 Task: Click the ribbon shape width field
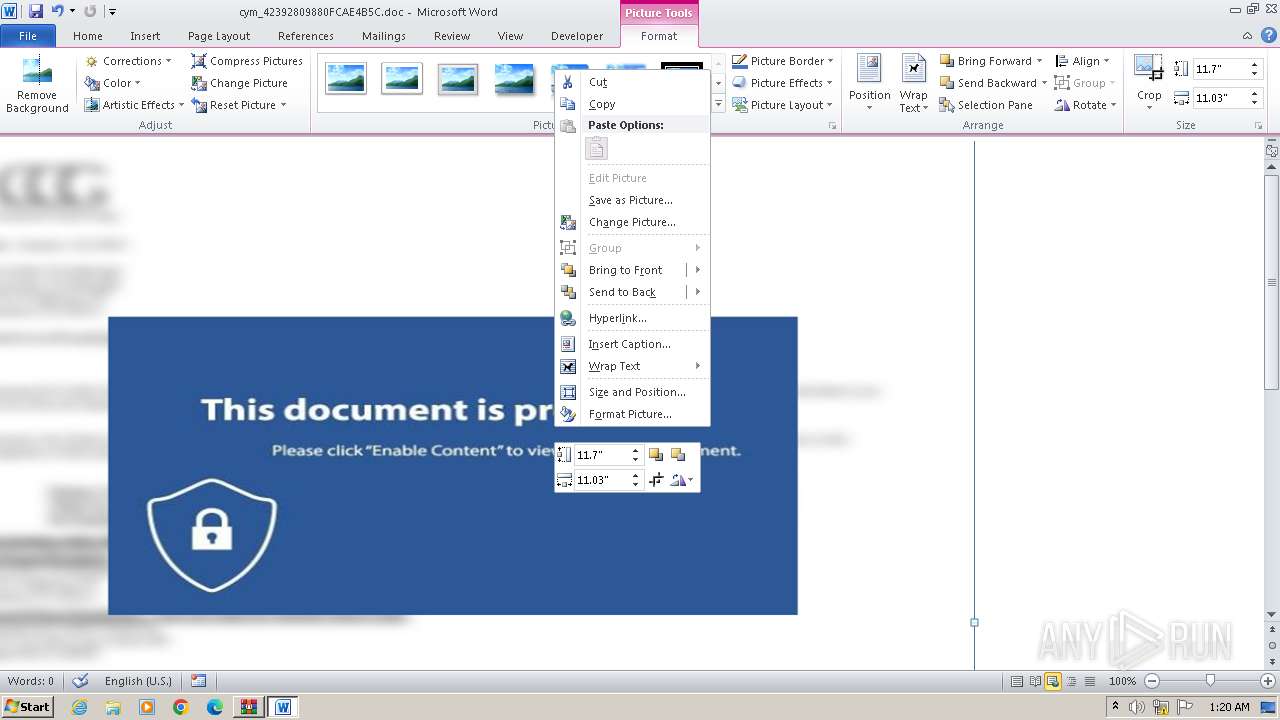click(x=1220, y=98)
